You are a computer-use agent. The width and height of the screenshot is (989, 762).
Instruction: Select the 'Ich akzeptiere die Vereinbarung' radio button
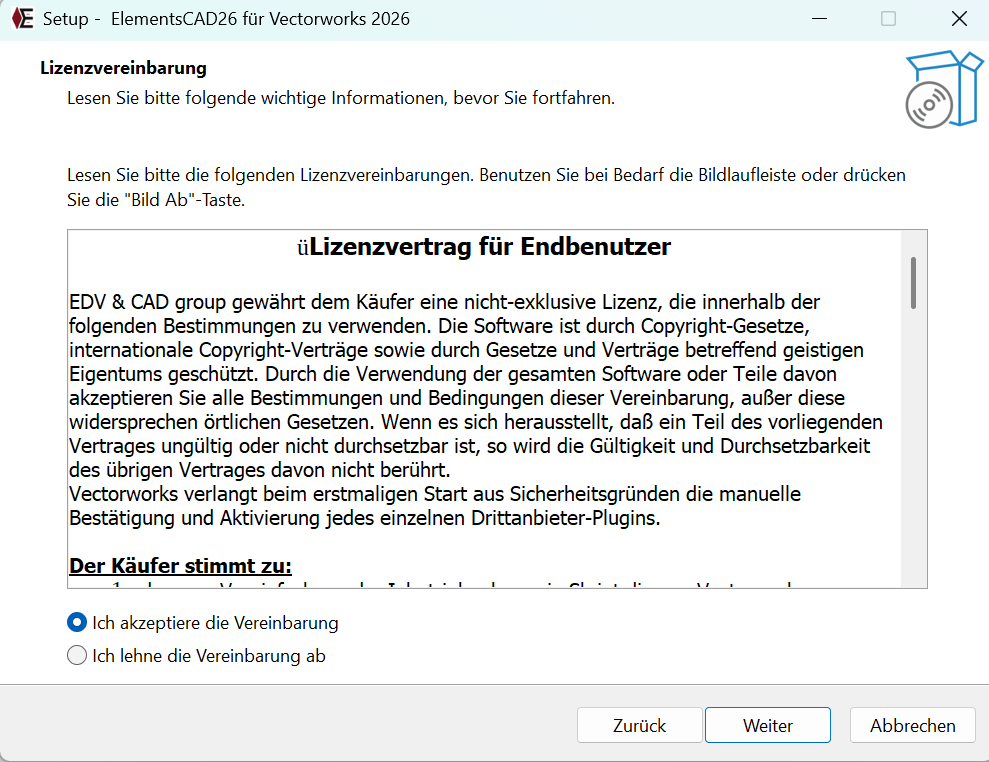coord(77,623)
